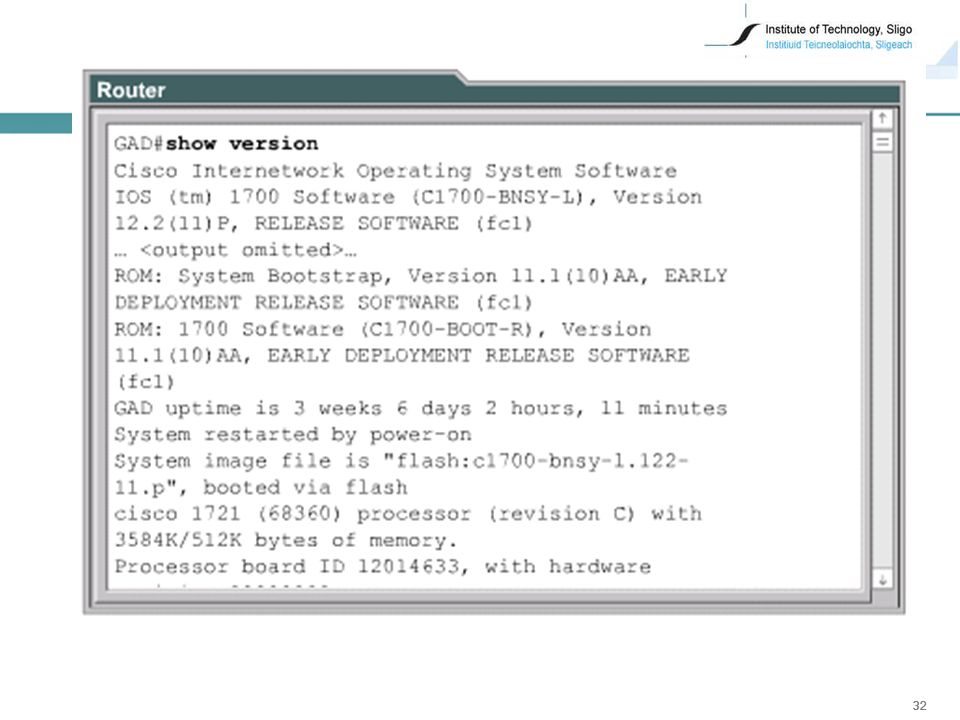Click 'DEPLOYMENT RELEASE SOFTWARE (fc1)' line
The image size is (960, 720).
click(323, 302)
